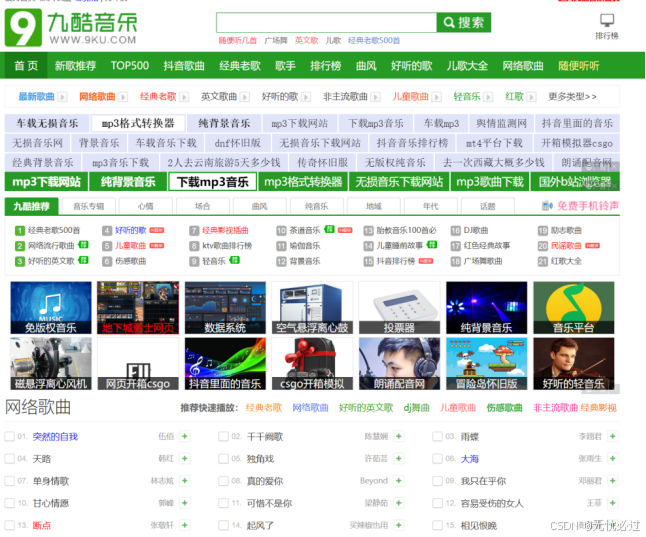
Task: Open 新歌推荐 in the navigation bar
Action: pyautogui.click(x=75, y=66)
